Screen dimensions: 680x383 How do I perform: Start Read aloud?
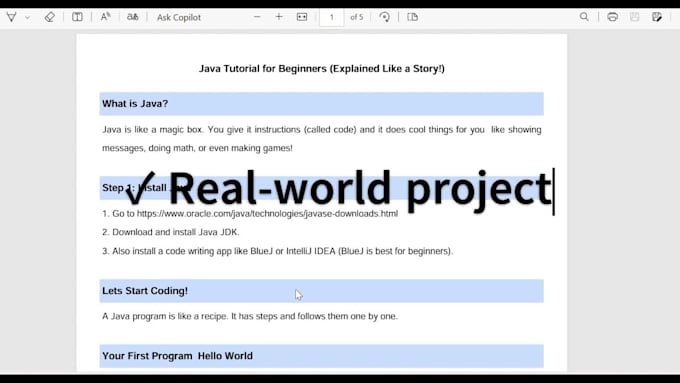pos(105,17)
